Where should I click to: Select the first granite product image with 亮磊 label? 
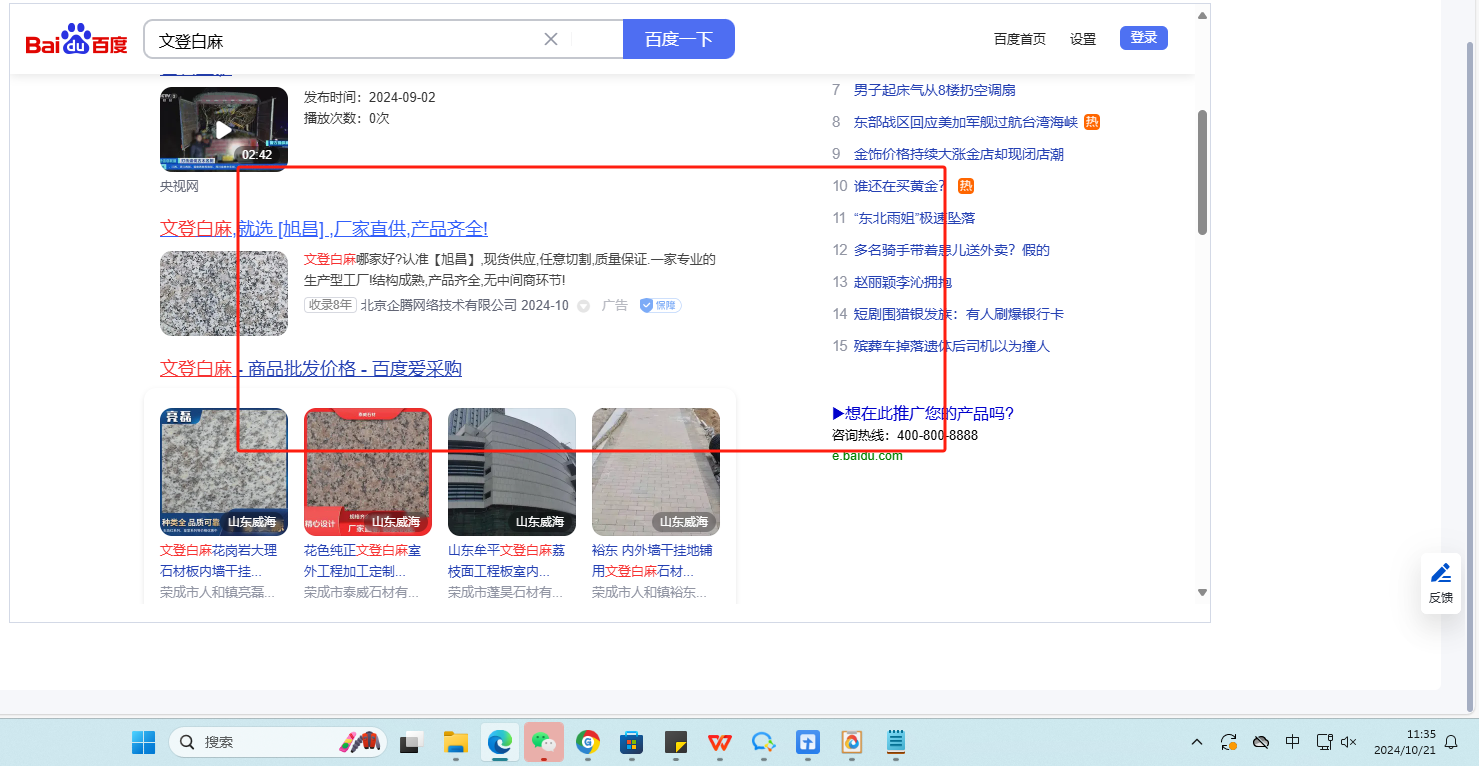point(224,472)
